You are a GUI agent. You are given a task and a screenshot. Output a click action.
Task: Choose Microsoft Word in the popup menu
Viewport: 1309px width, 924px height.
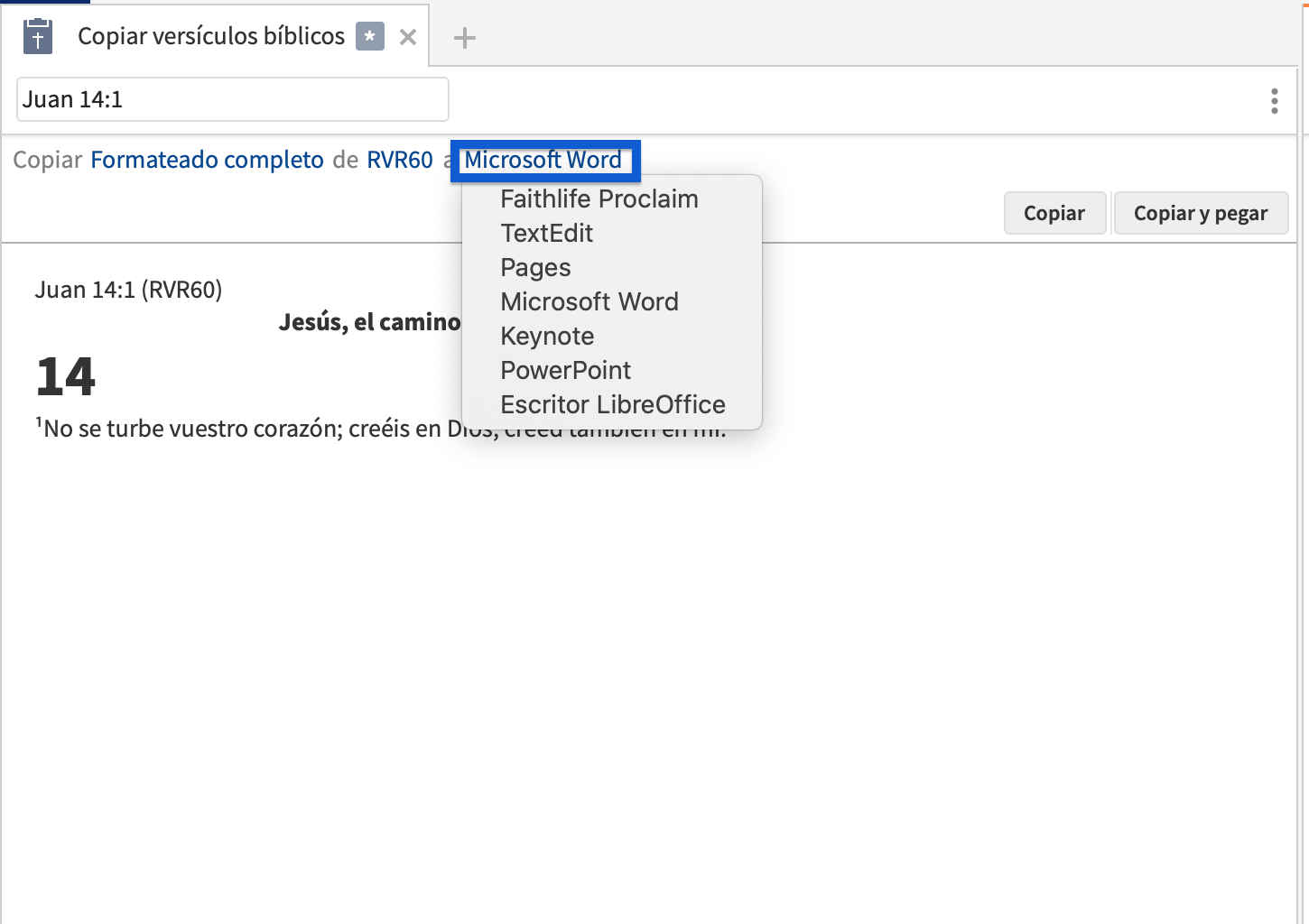[x=590, y=302]
